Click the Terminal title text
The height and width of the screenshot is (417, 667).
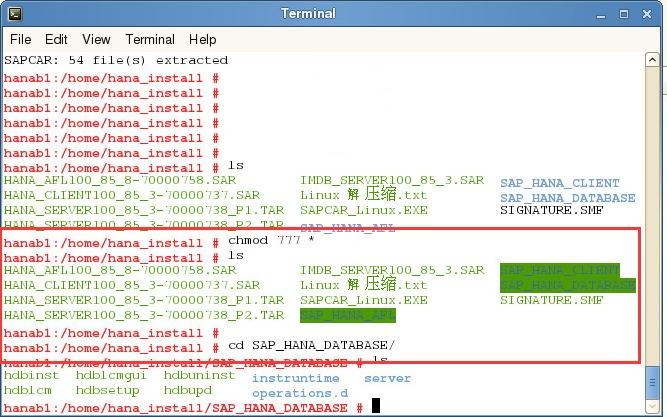coord(308,14)
